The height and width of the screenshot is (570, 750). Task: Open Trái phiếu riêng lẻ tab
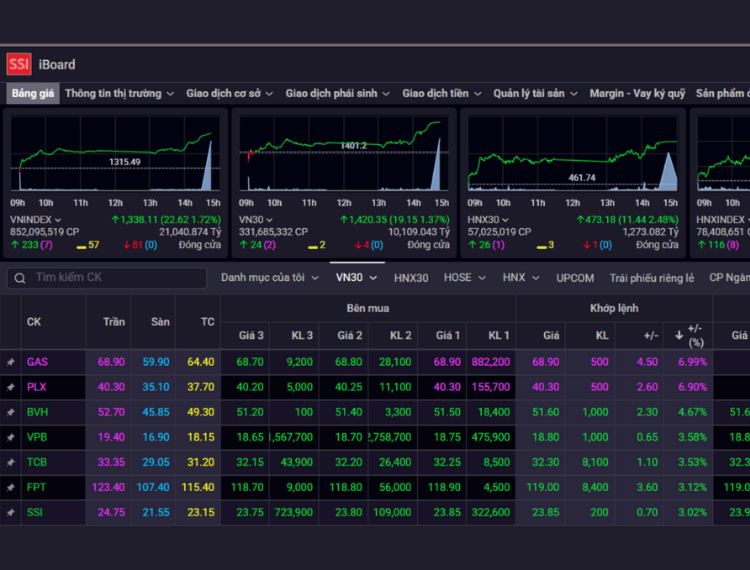click(x=651, y=278)
